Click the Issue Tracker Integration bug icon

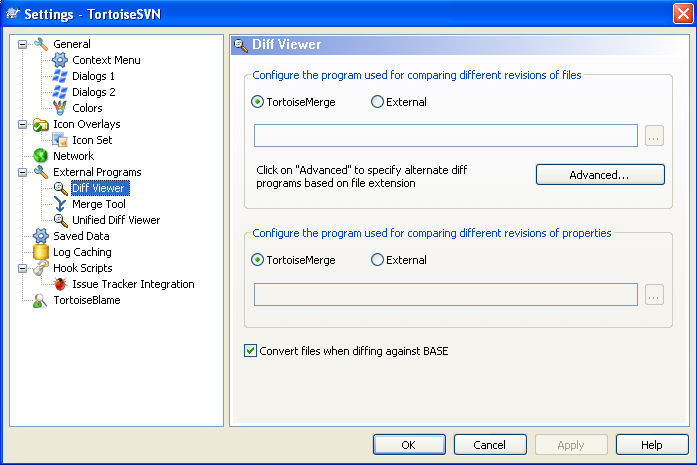pos(60,284)
